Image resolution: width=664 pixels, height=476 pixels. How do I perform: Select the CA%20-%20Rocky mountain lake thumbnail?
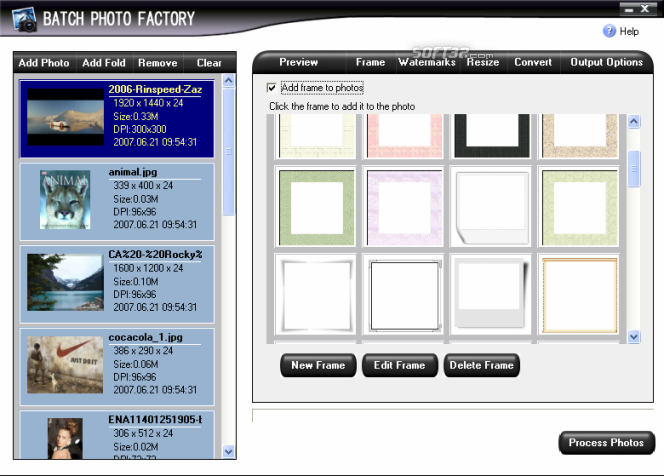click(x=65, y=282)
